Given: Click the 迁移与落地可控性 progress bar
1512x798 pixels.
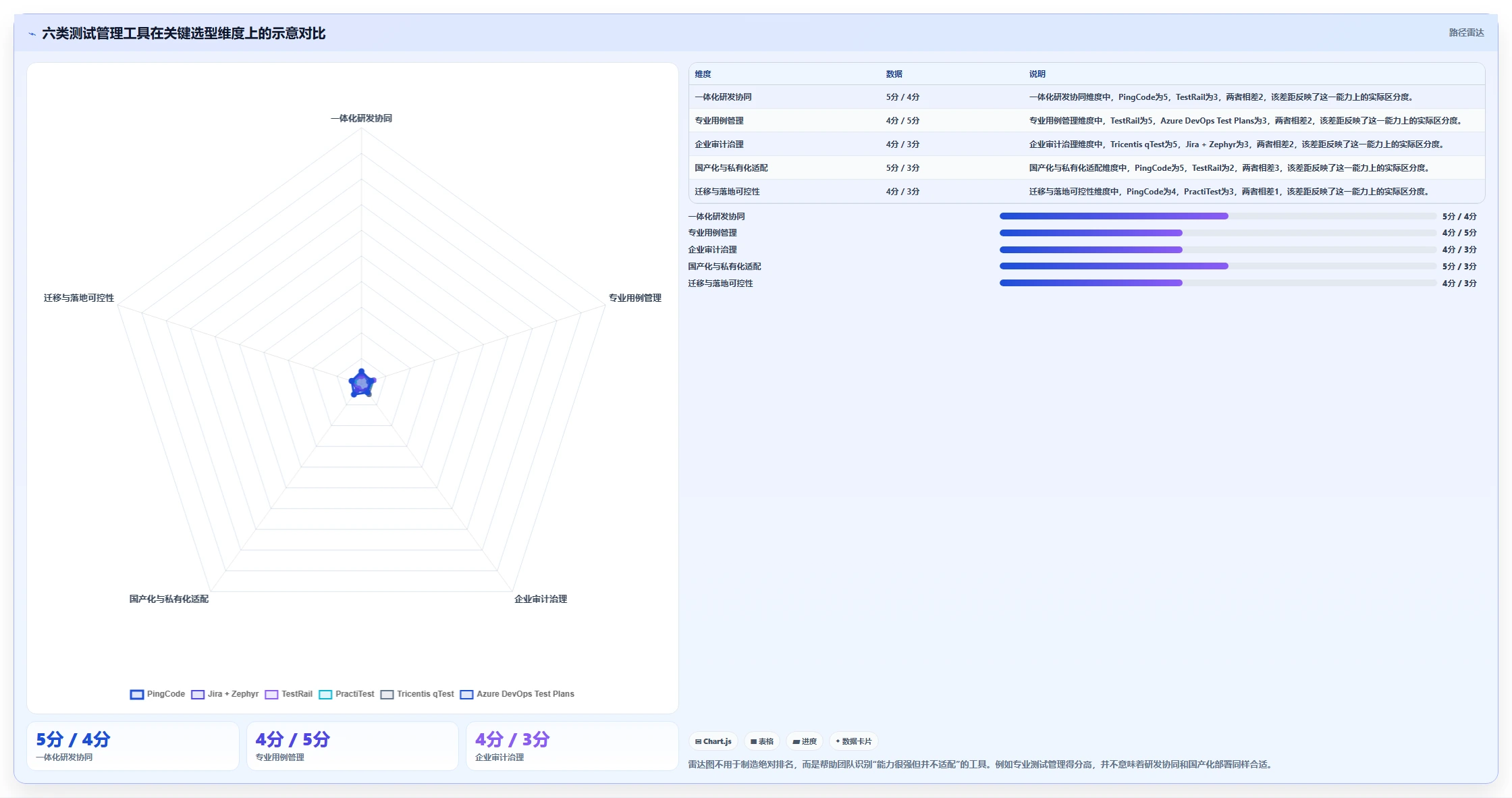Looking at the screenshot, I should 1218,283.
